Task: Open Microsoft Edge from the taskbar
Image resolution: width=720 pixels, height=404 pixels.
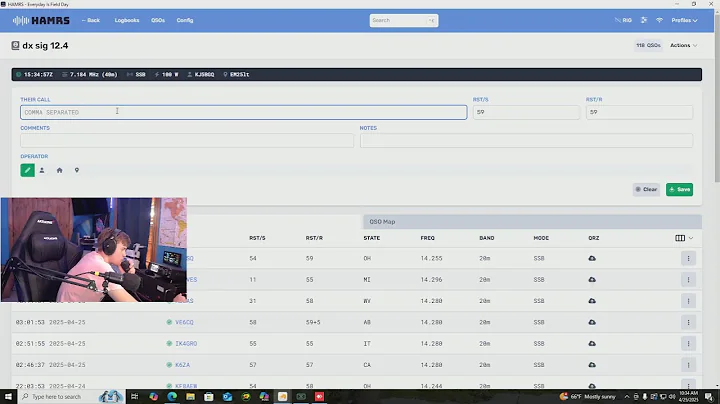Action: pyautogui.click(x=172, y=397)
